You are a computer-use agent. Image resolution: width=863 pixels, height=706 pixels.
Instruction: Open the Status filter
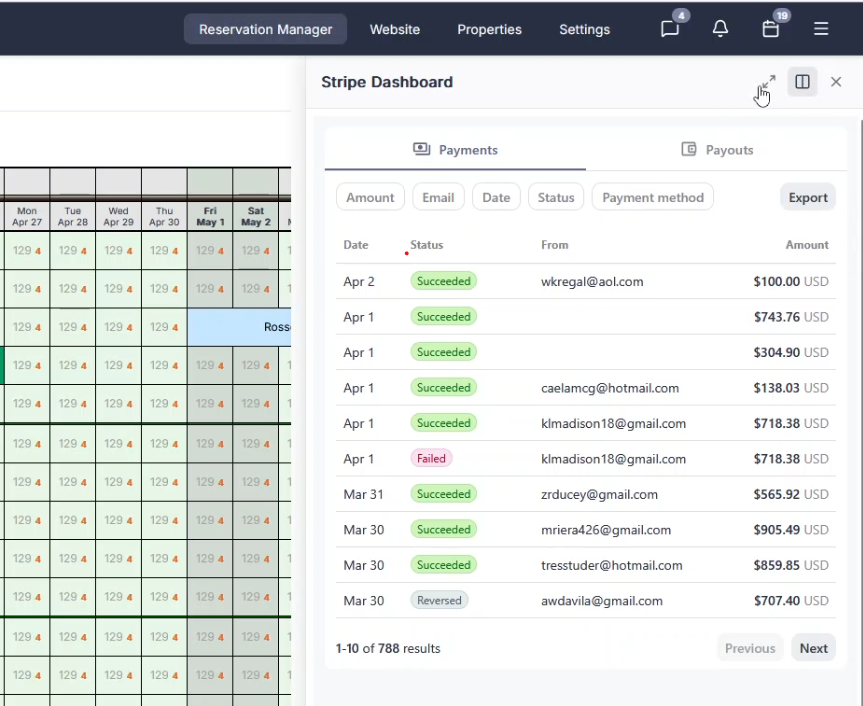[x=556, y=197]
